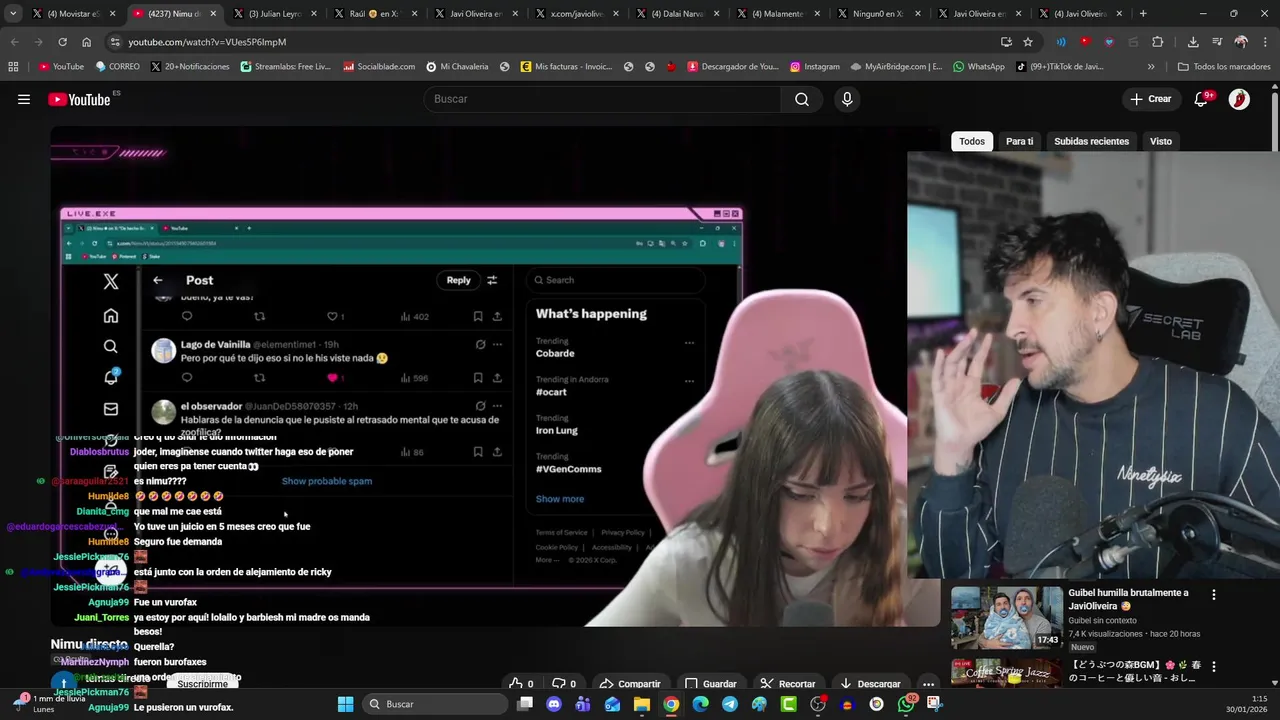Reload the page in Chrome
1280x720 pixels.
tap(62, 42)
